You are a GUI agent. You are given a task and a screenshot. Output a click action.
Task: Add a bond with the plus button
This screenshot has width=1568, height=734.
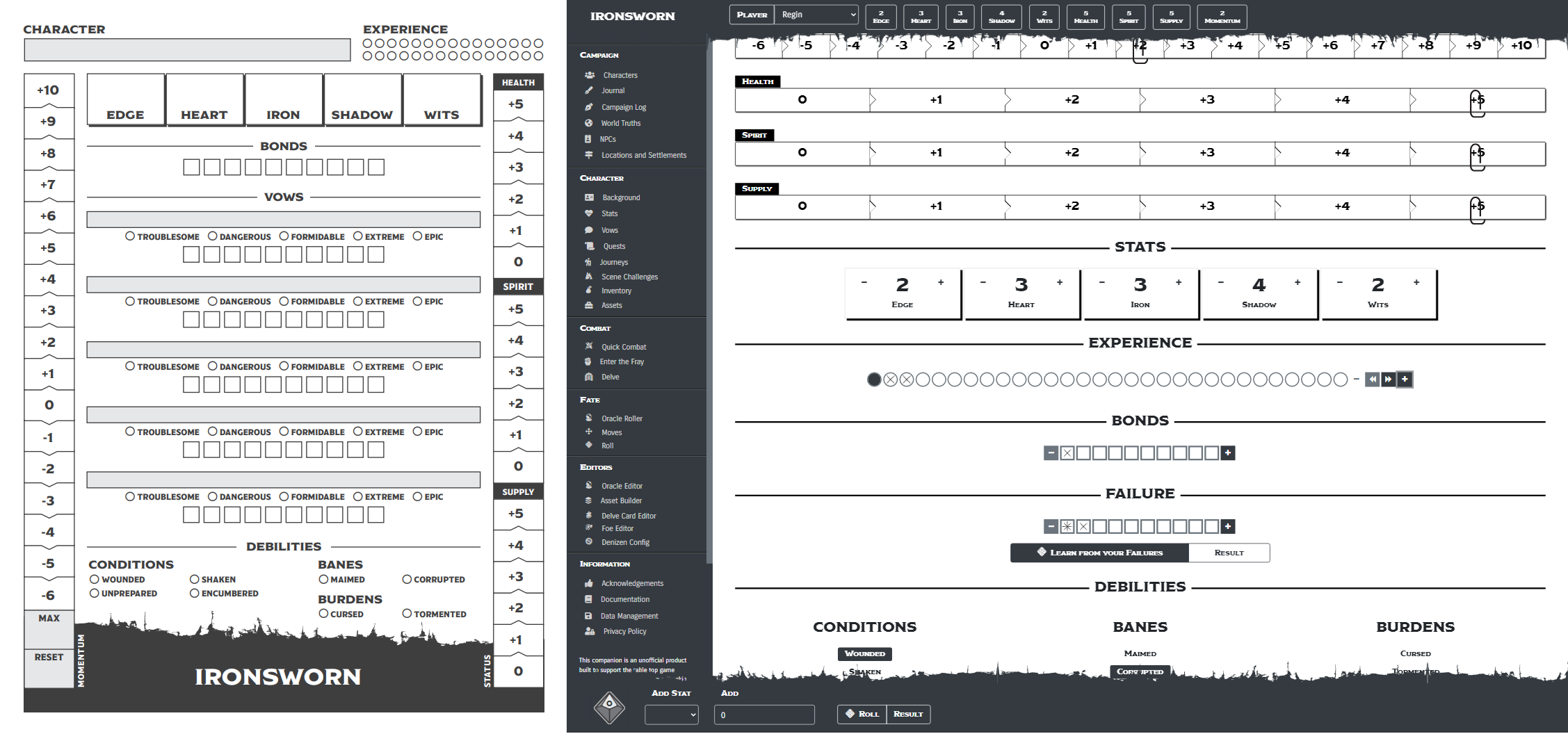pyautogui.click(x=1228, y=453)
